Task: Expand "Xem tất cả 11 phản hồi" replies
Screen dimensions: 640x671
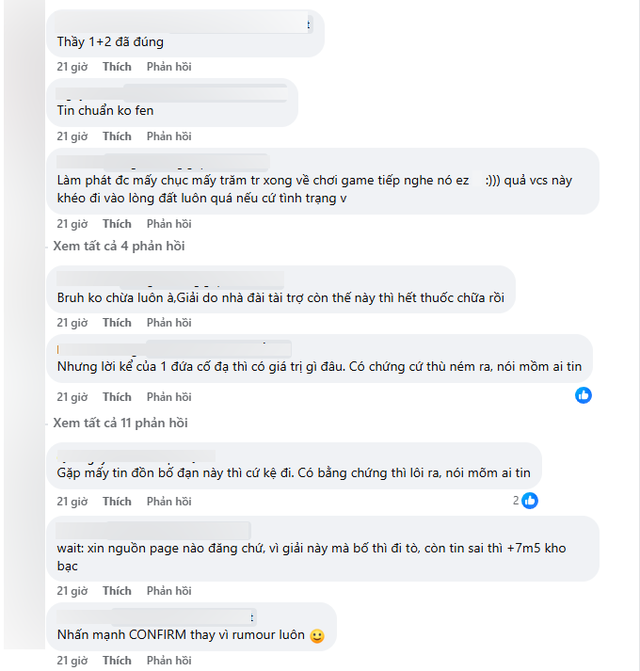Action: tap(122, 423)
